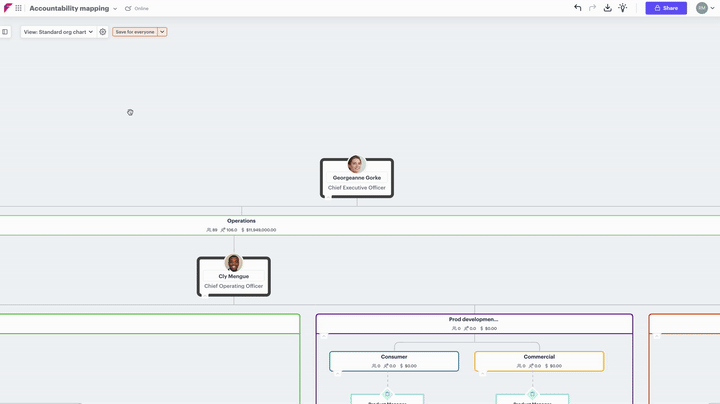The width and height of the screenshot is (720, 404).
Task: Open the View: Standard org chart dropdown
Action: pyautogui.click(x=59, y=32)
